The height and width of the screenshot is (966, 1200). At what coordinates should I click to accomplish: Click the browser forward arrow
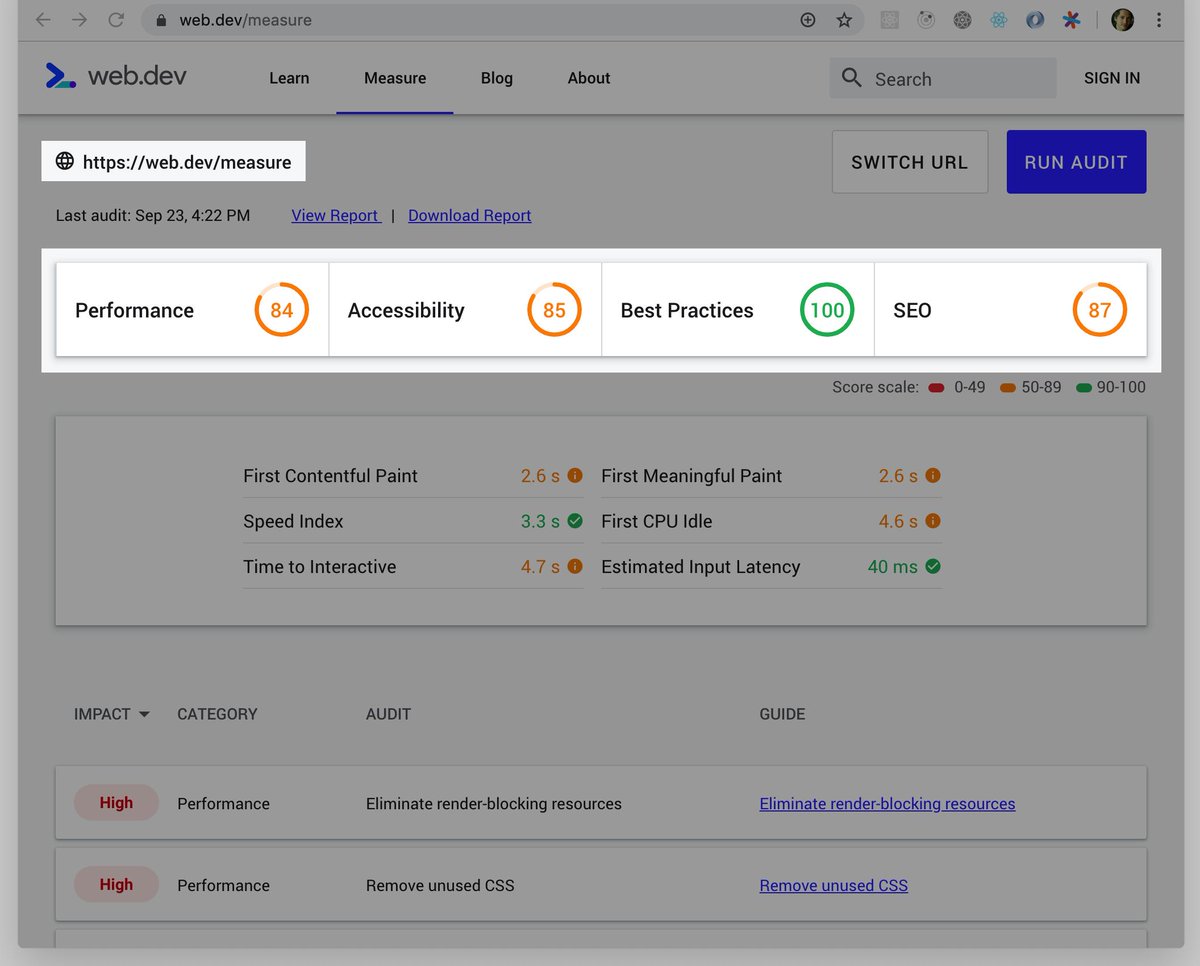[79, 20]
